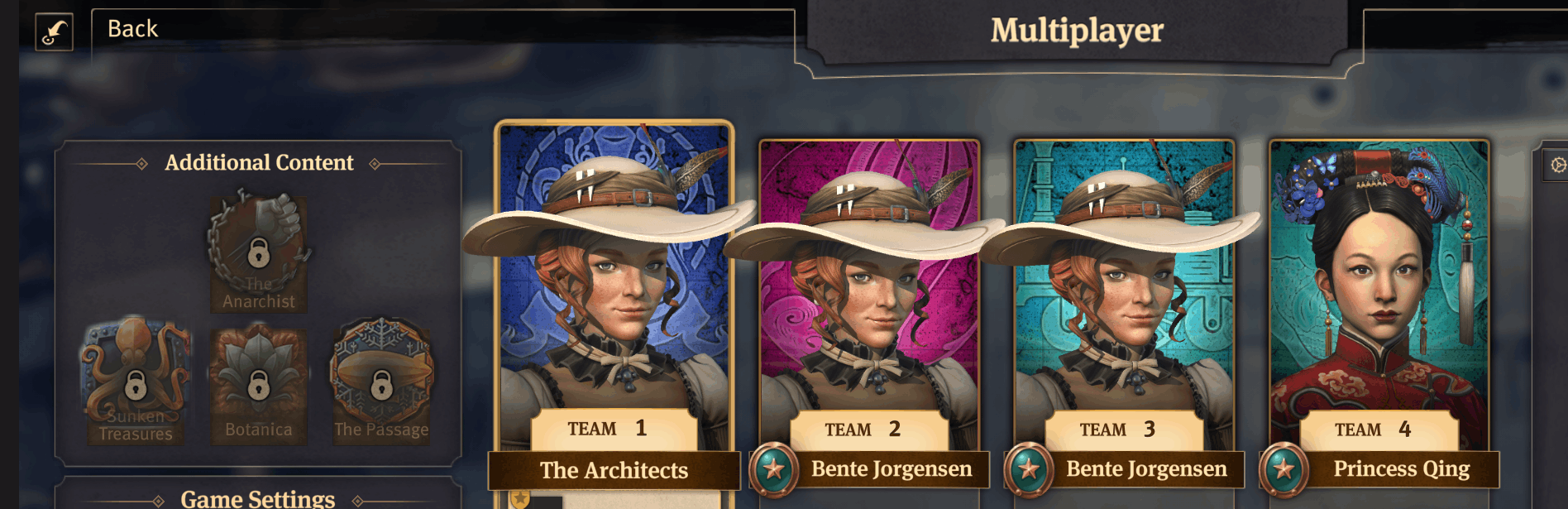The height and width of the screenshot is (509, 1568).
Task: Click the Back button label
Action: pos(132,29)
